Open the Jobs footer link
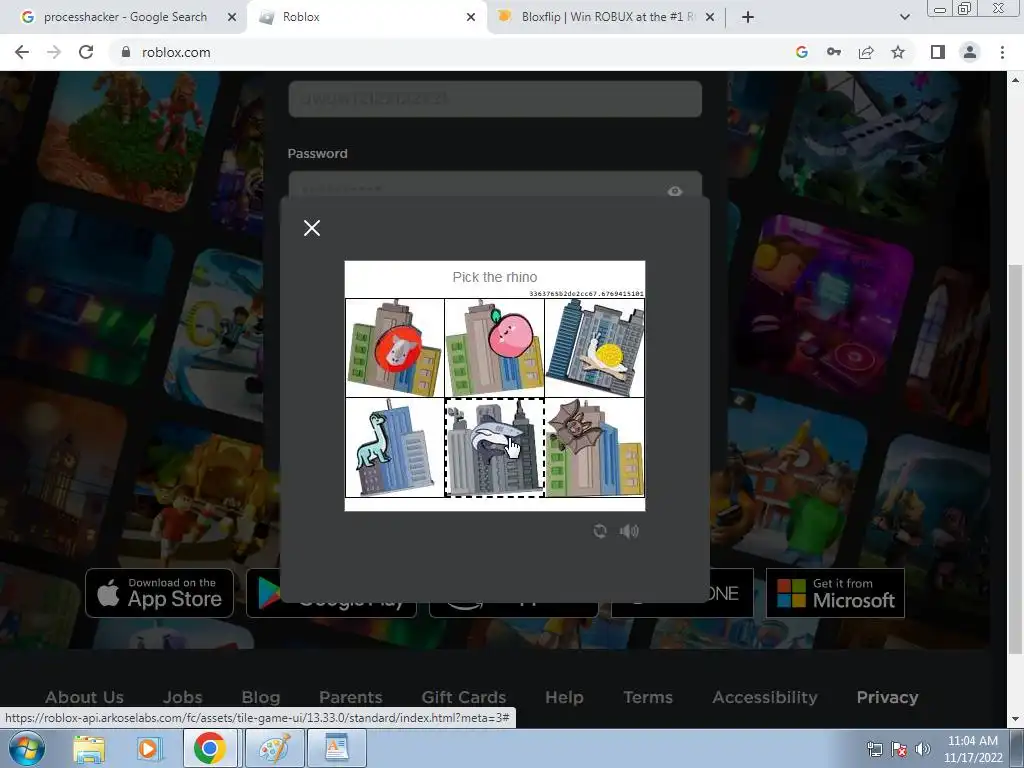This screenshot has height=768, width=1024. pyautogui.click(x=183, y=697)
